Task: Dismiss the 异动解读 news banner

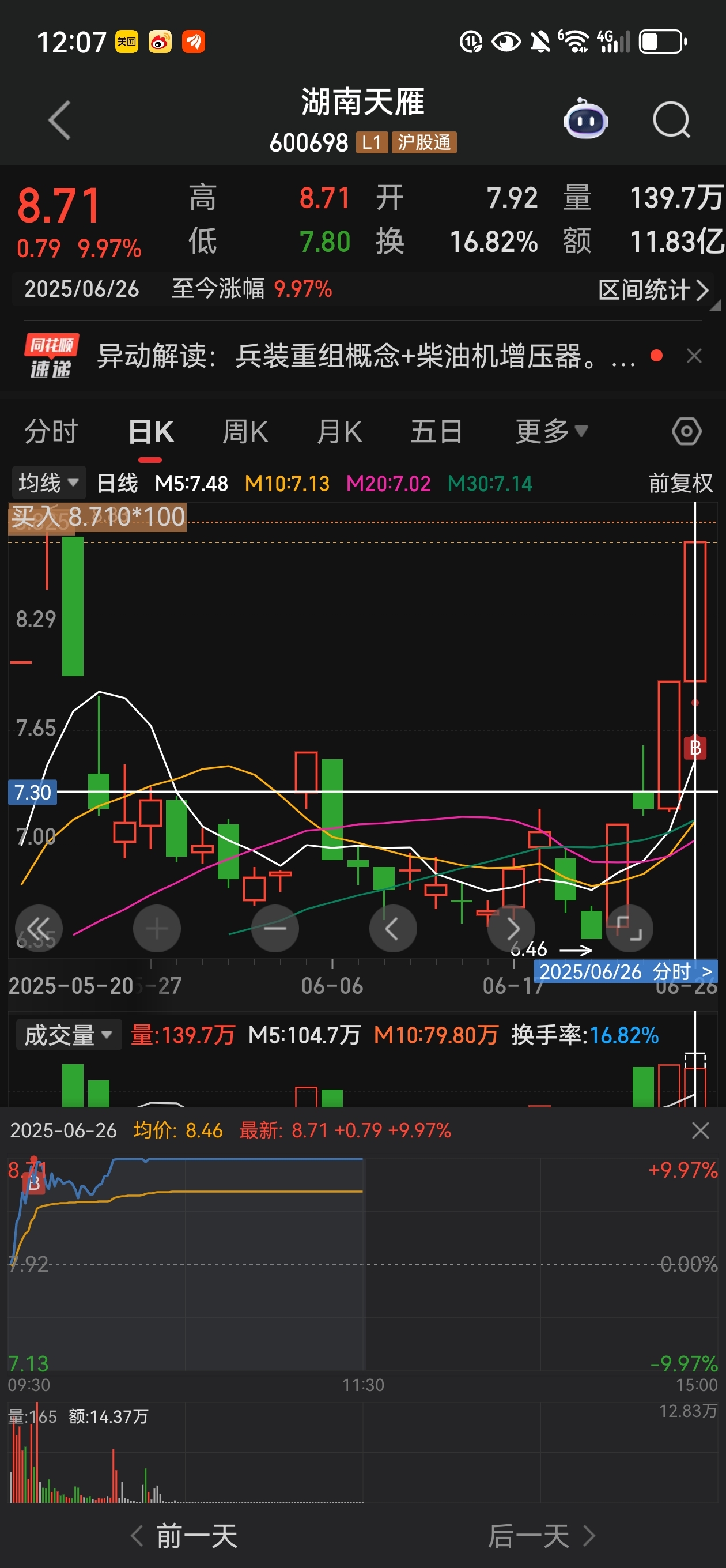Action: click(694, 356)
